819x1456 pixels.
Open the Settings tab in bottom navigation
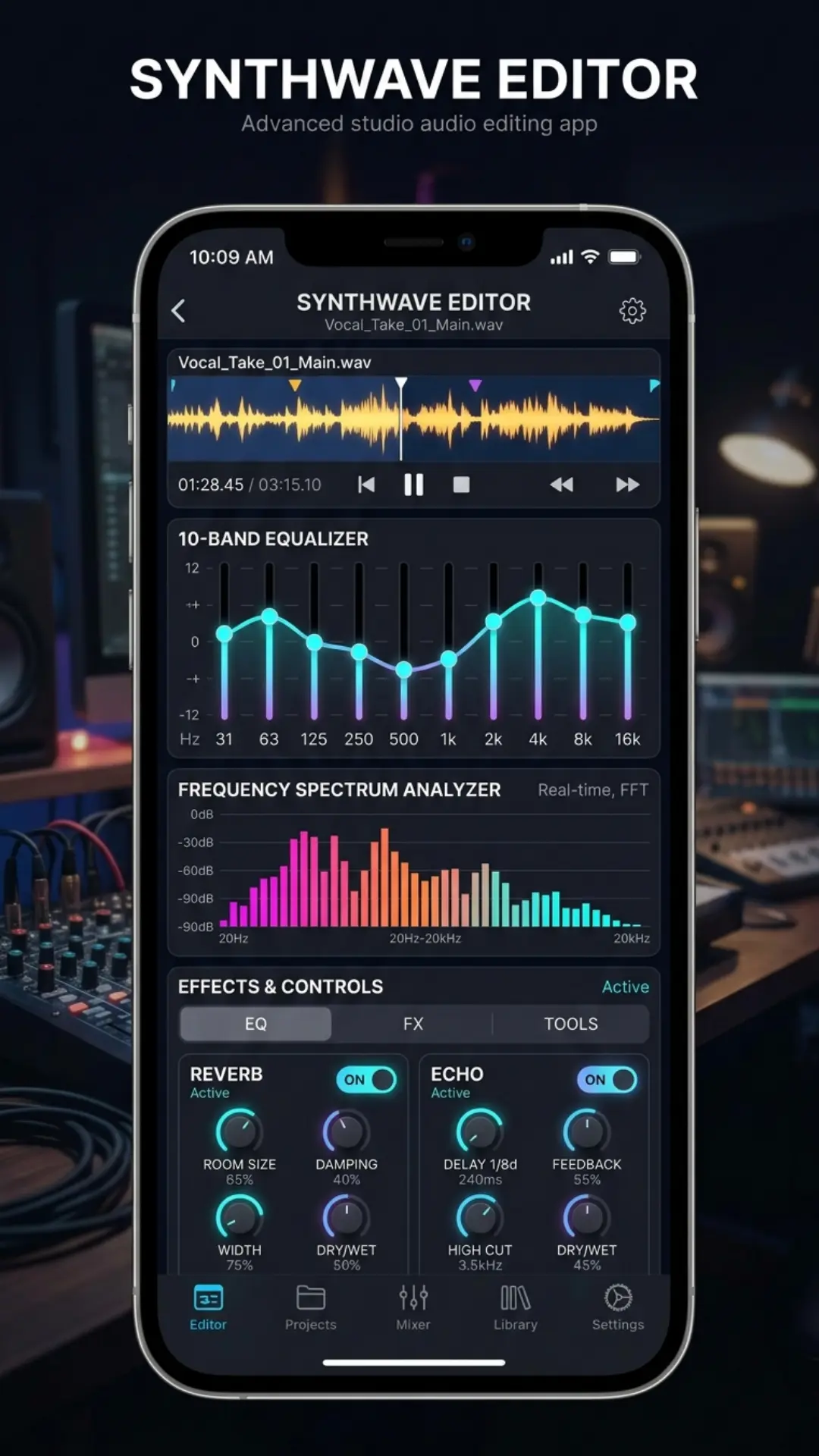pyautogui.click(x=618, y=1308)
